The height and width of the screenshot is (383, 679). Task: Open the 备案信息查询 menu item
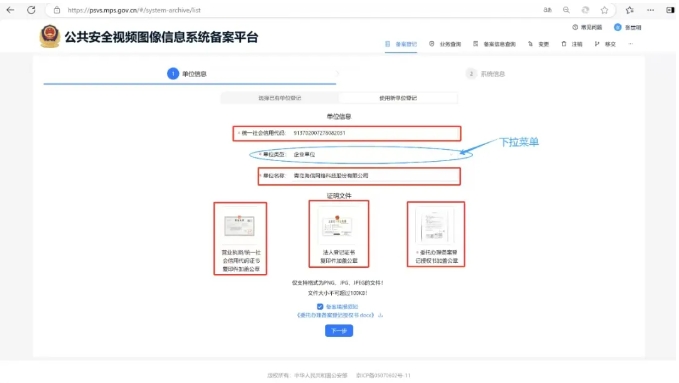(x=495, y=44)
